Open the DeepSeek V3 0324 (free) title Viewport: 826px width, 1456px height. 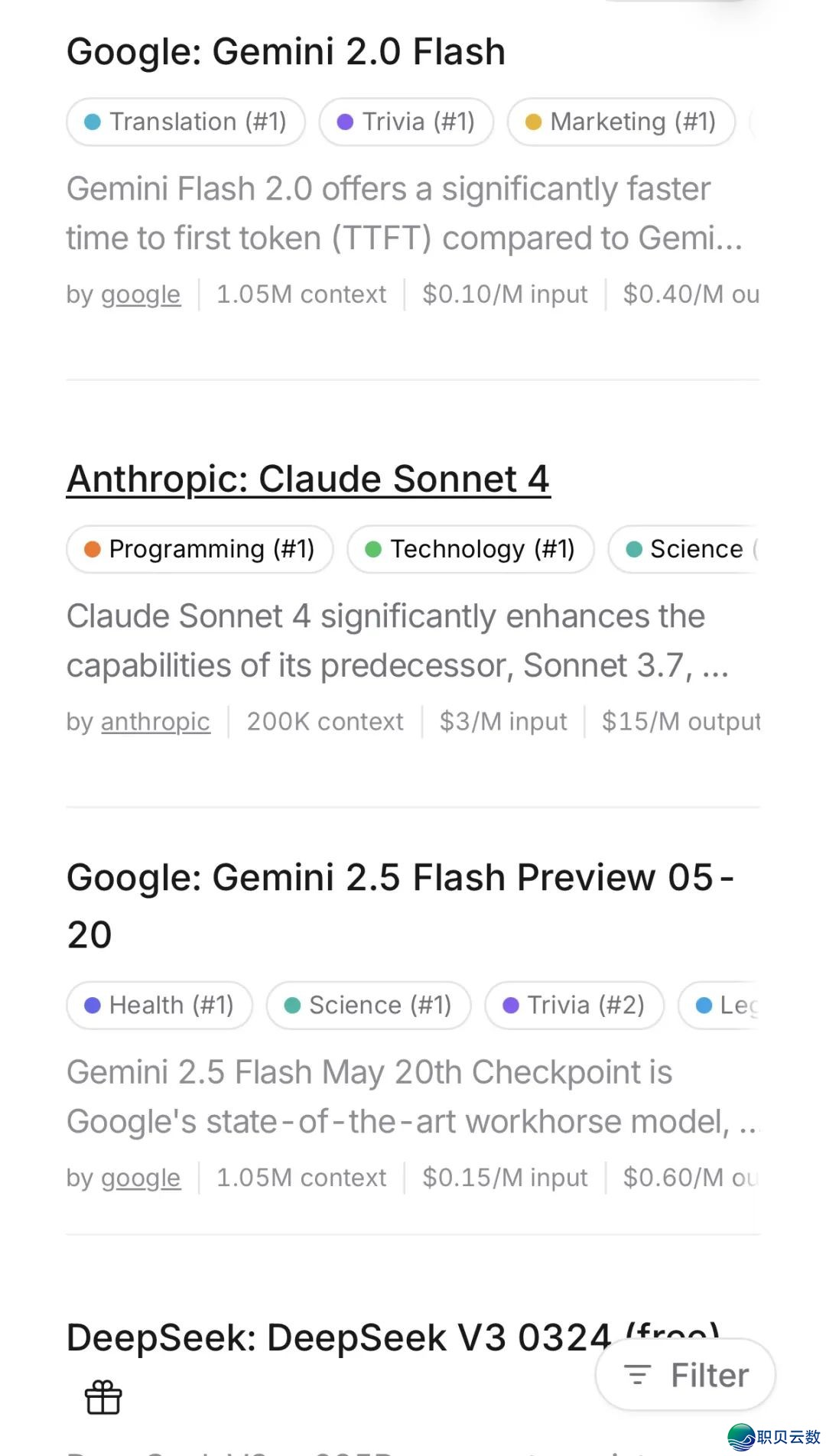[x=337, y=1338]
